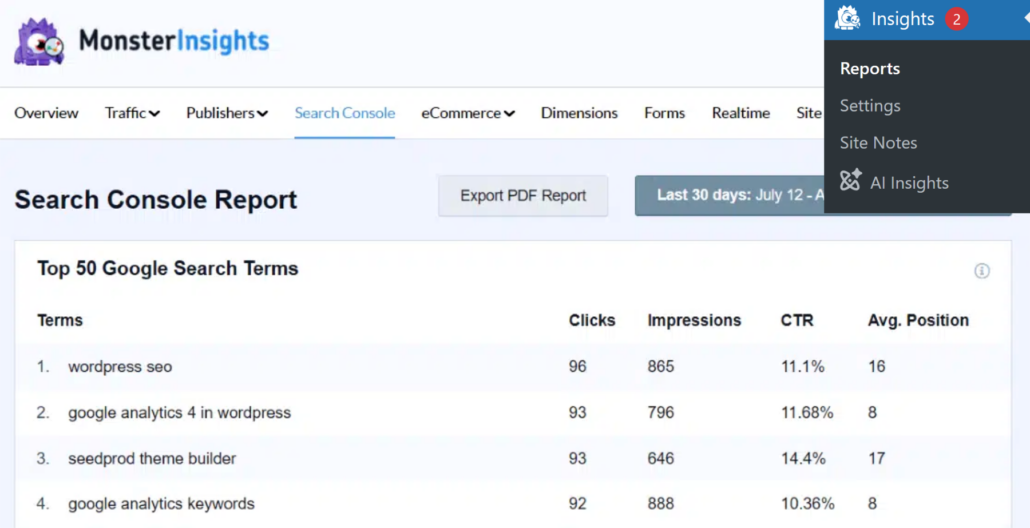The height and width of the screenshot is (528, 1030).
Task: Click the 11.68% CTR value
Action: click(x=807, y=412)
